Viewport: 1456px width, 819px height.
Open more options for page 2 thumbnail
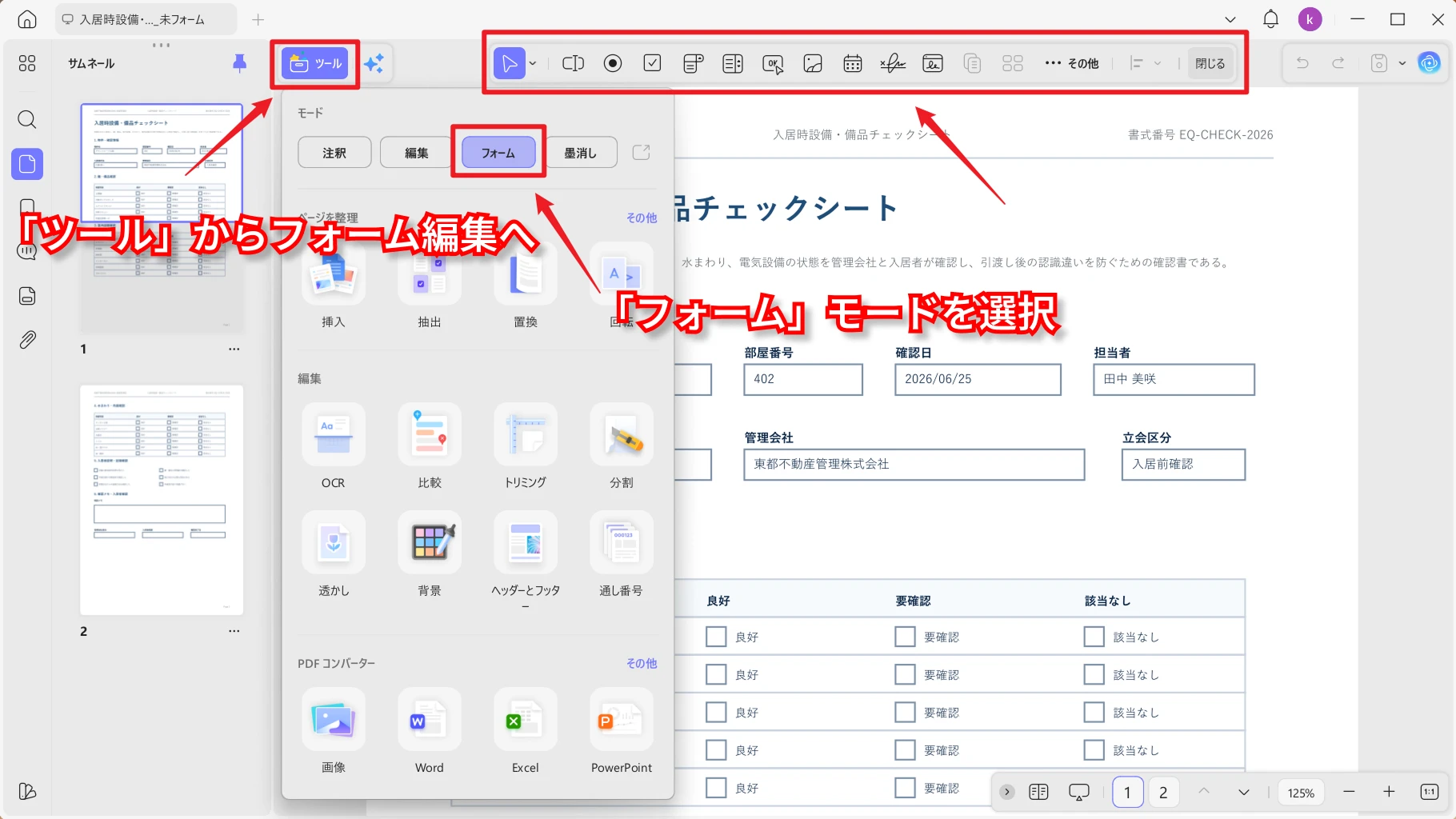coord(234,631)
